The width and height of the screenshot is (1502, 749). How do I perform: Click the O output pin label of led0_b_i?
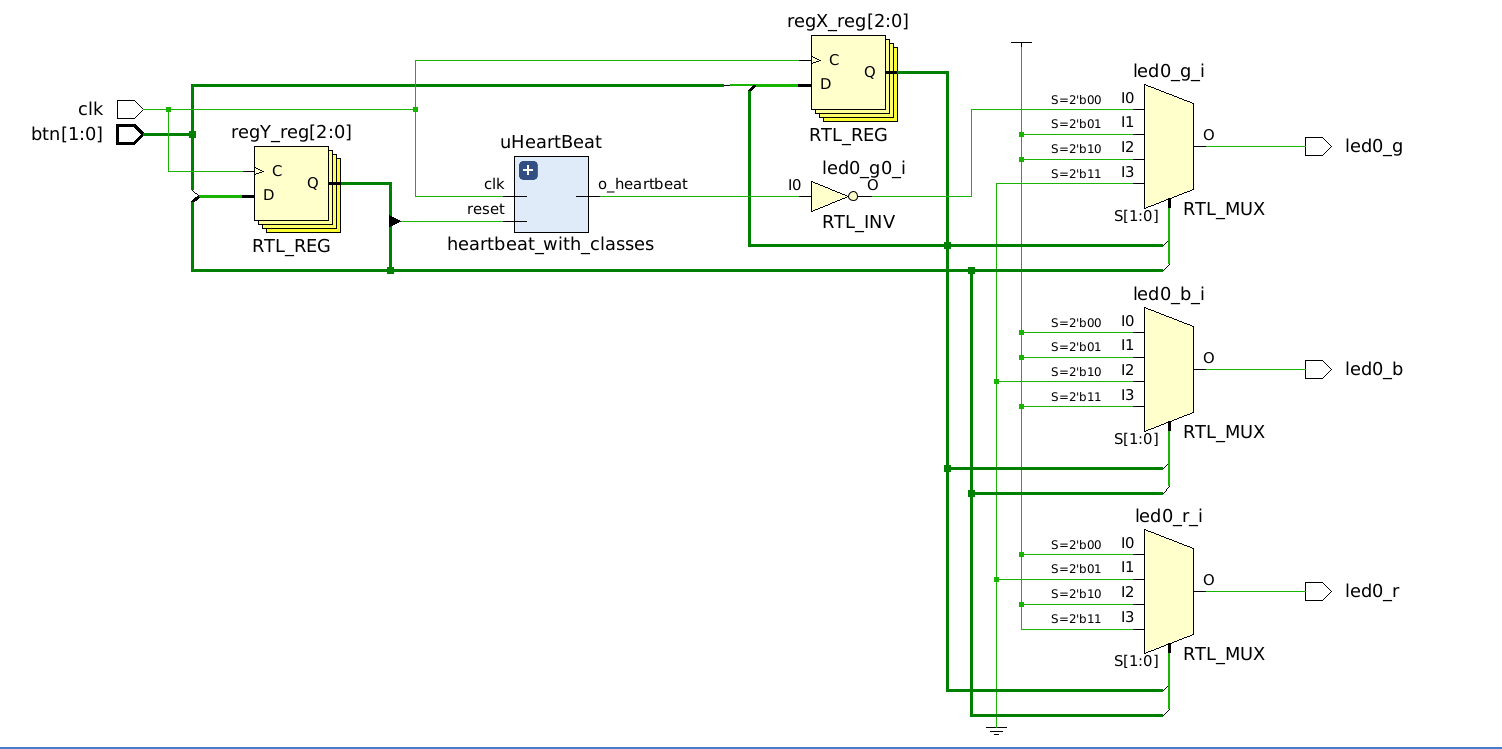click(x=1209, y=357)
